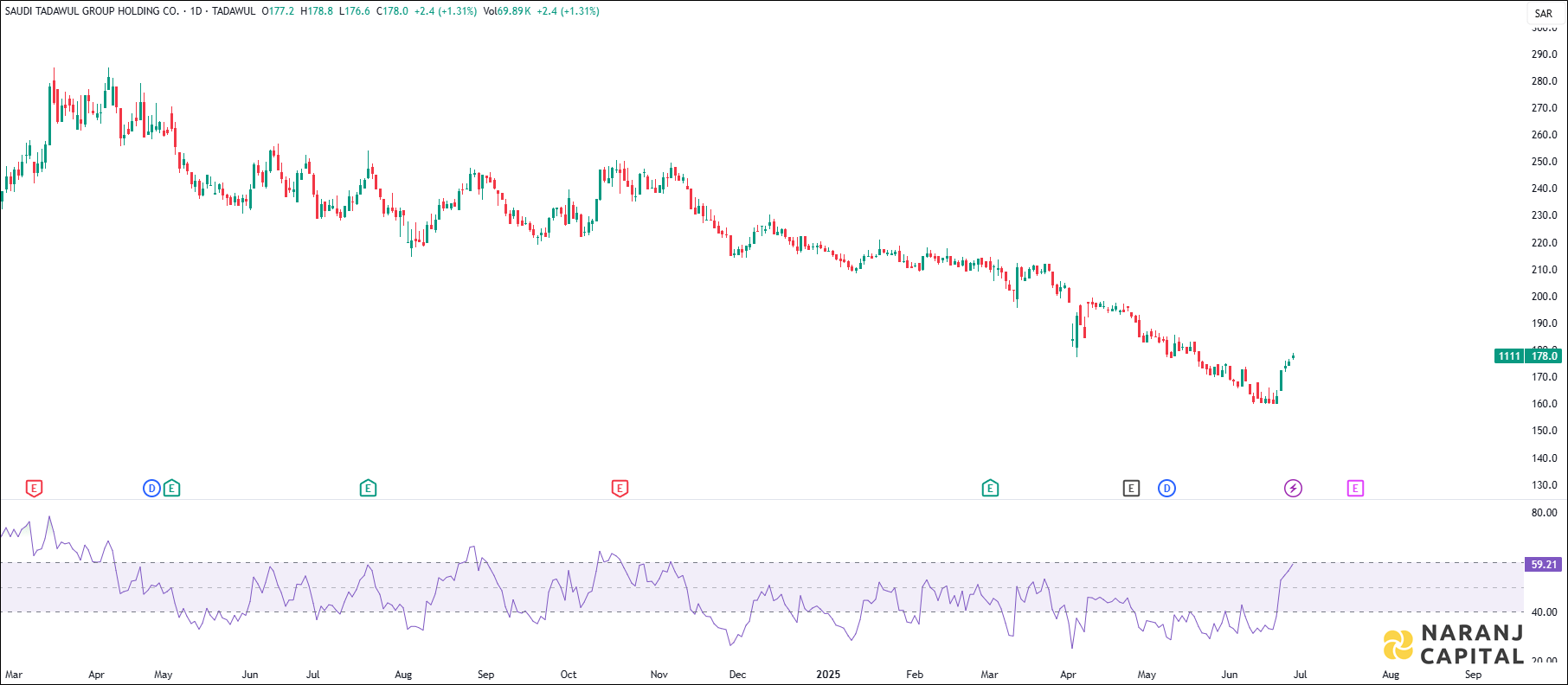Click the purple 59.21 RSI value label
Screen dimensions: 1568x685
pos(1544,565)
